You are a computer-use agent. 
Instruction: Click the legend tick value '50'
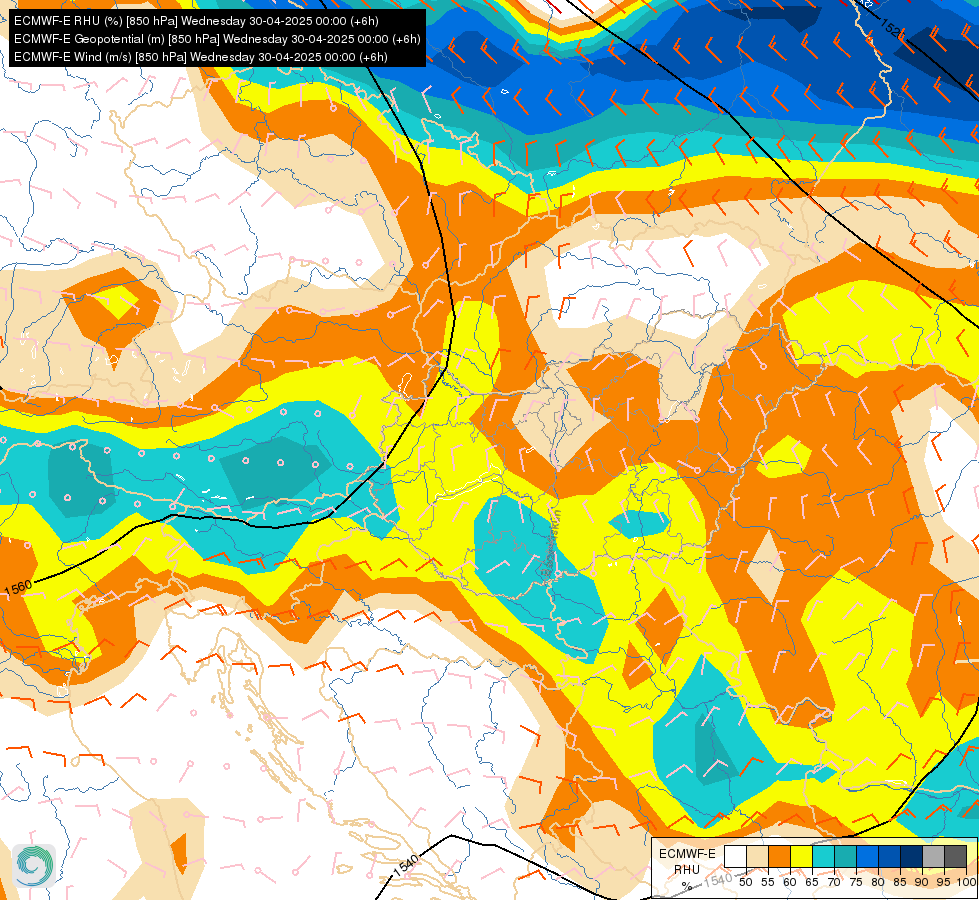pos(746,882)
